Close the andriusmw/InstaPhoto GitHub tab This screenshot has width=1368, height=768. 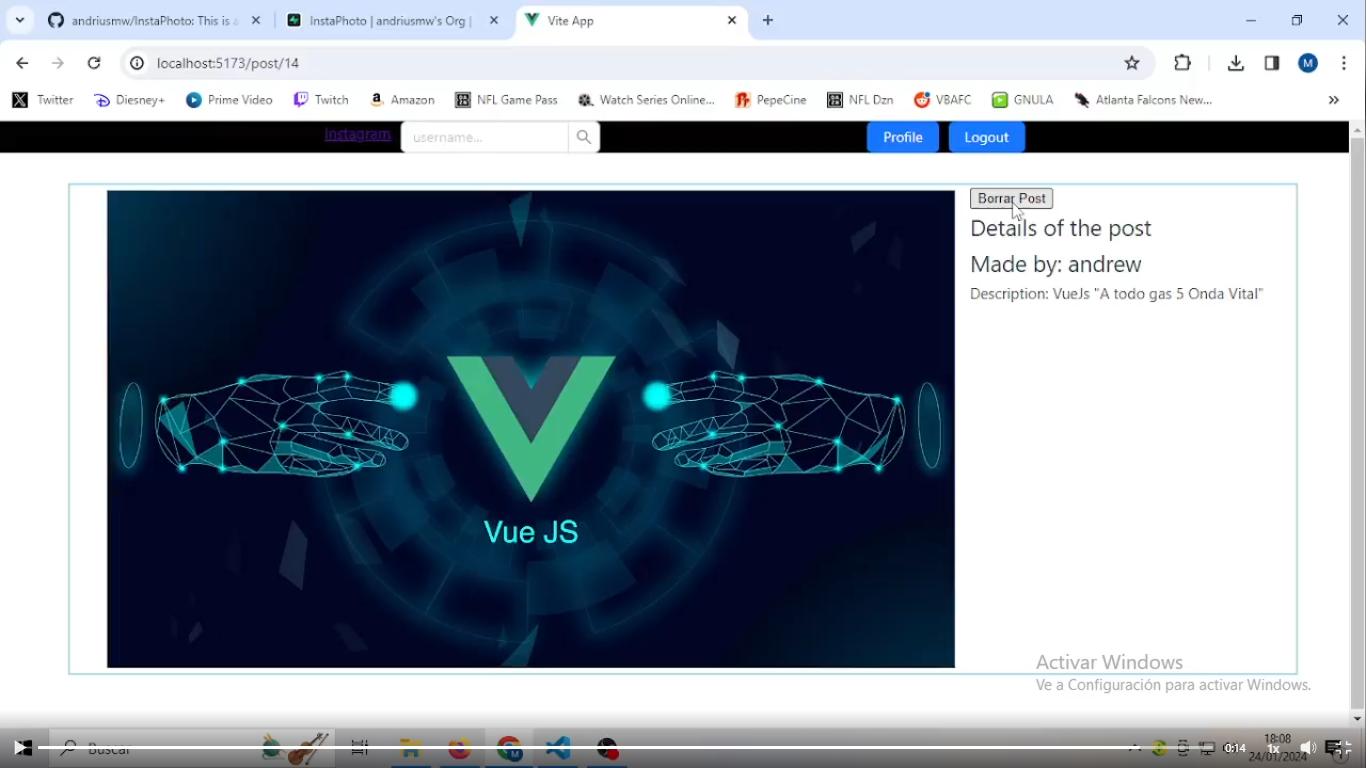tap(256, 20)
